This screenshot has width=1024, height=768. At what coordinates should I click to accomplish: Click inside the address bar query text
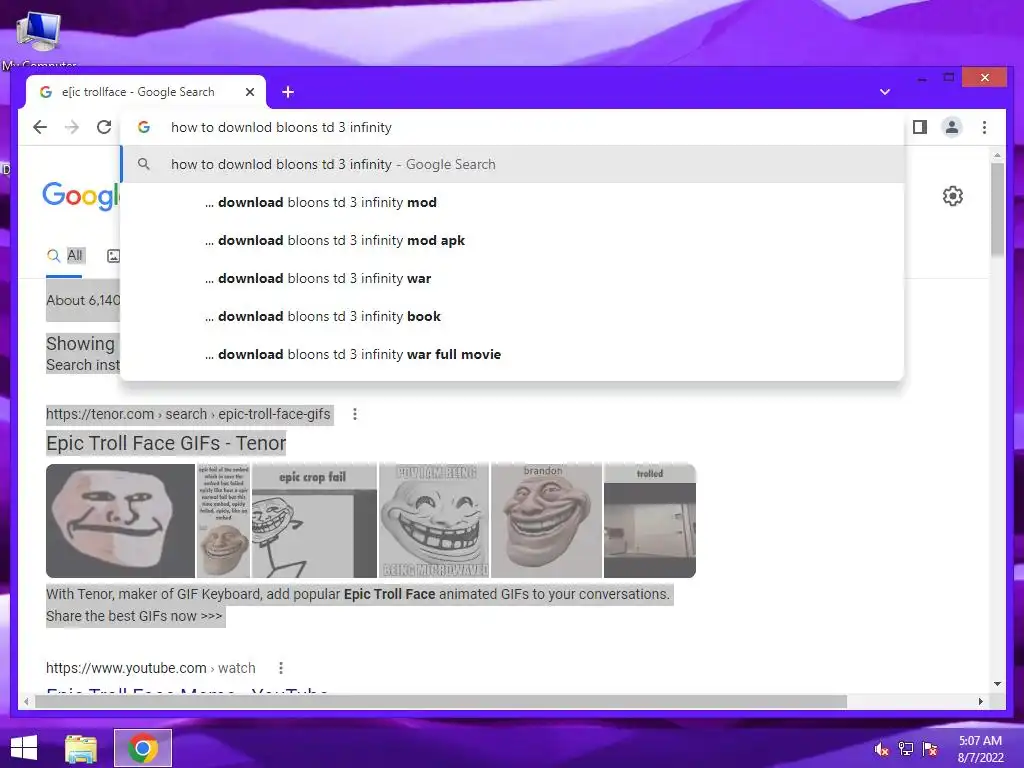pos(281,127)
